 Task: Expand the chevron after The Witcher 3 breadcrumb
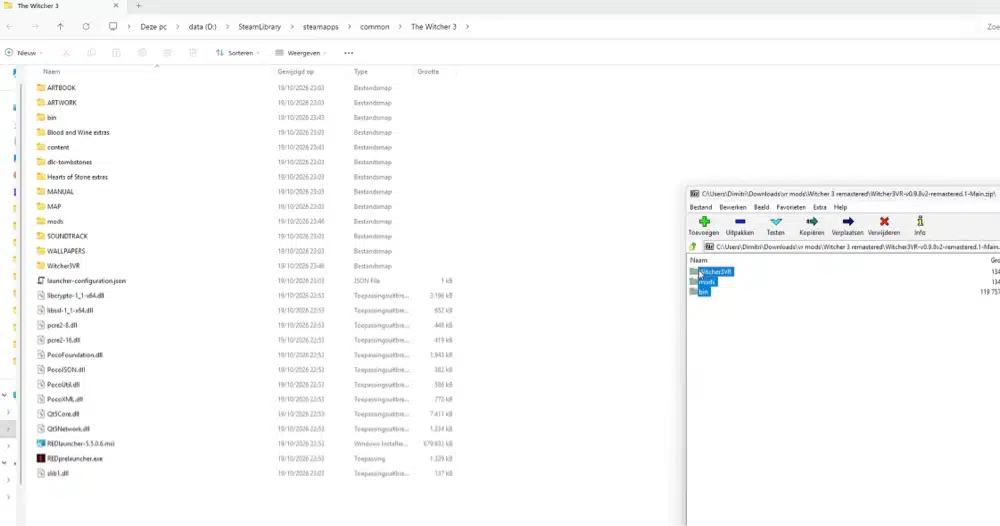(467, 27)
